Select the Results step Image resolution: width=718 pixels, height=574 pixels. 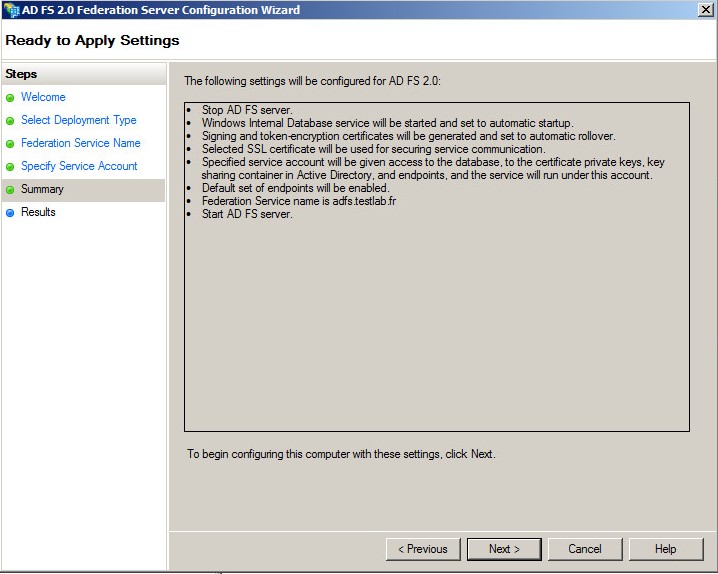coord(38,212)
